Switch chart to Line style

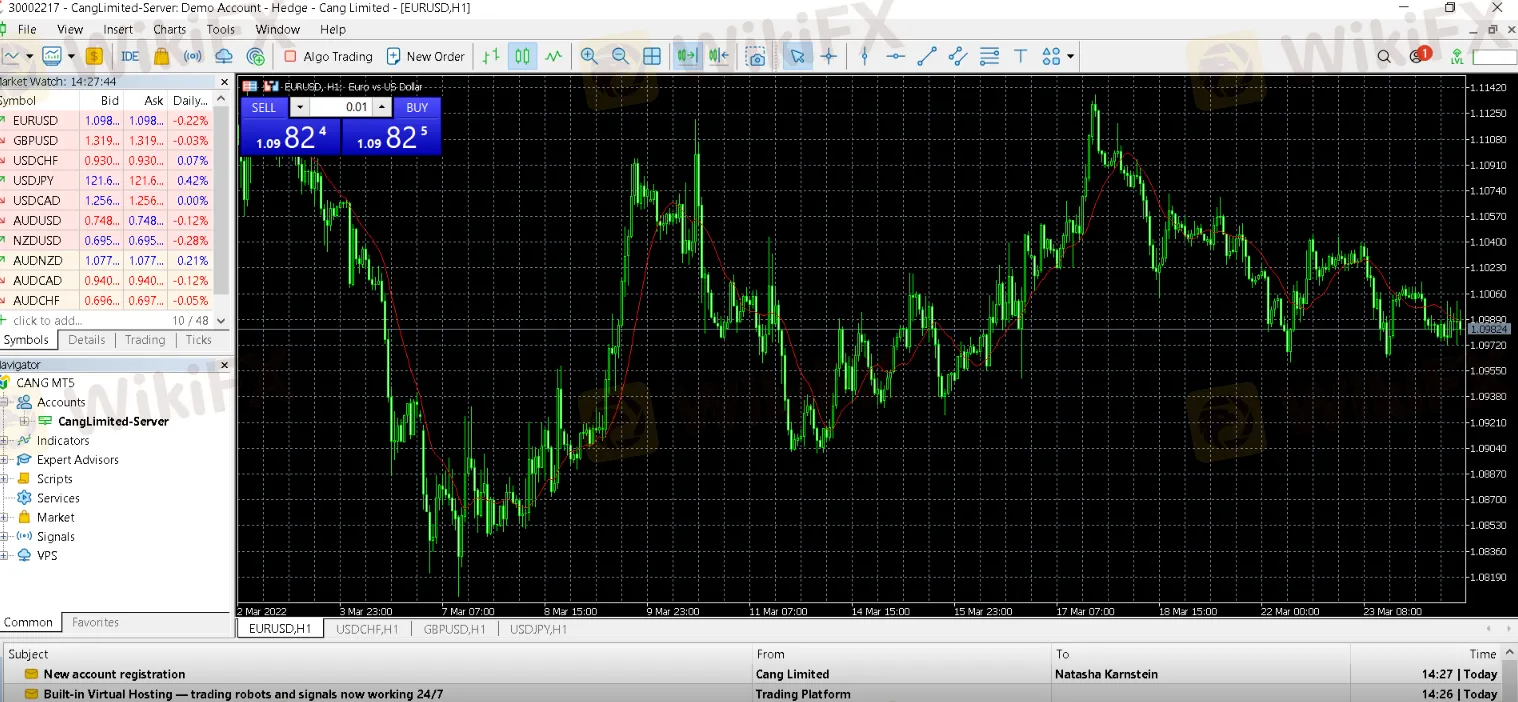click(553, 56)
